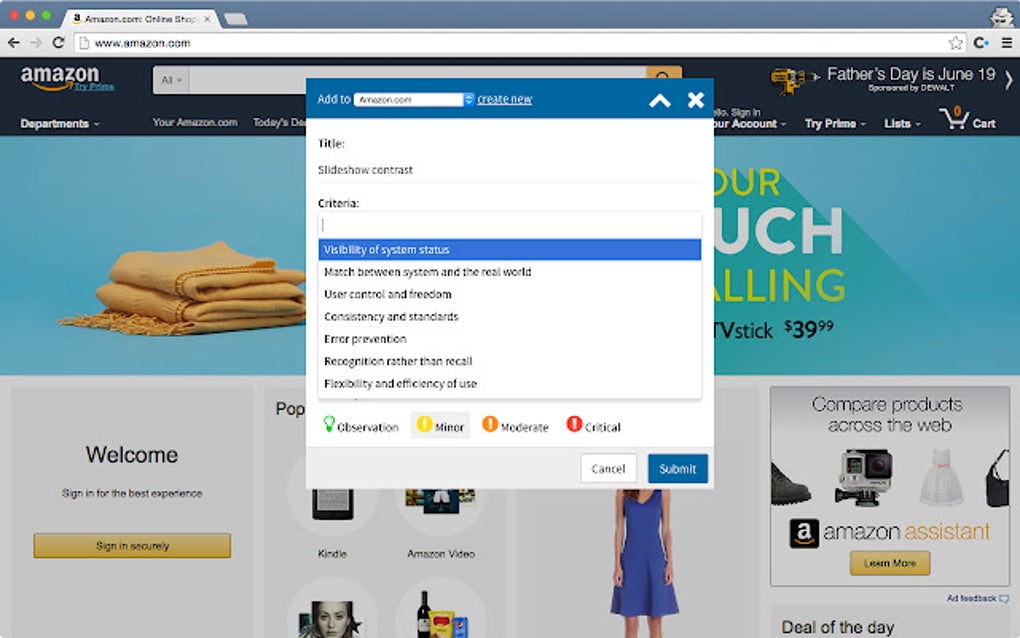This screenshot has width=1020, height=638.
Task: Click the extension icon beside the bookmark star
Action: pos(981,43)
